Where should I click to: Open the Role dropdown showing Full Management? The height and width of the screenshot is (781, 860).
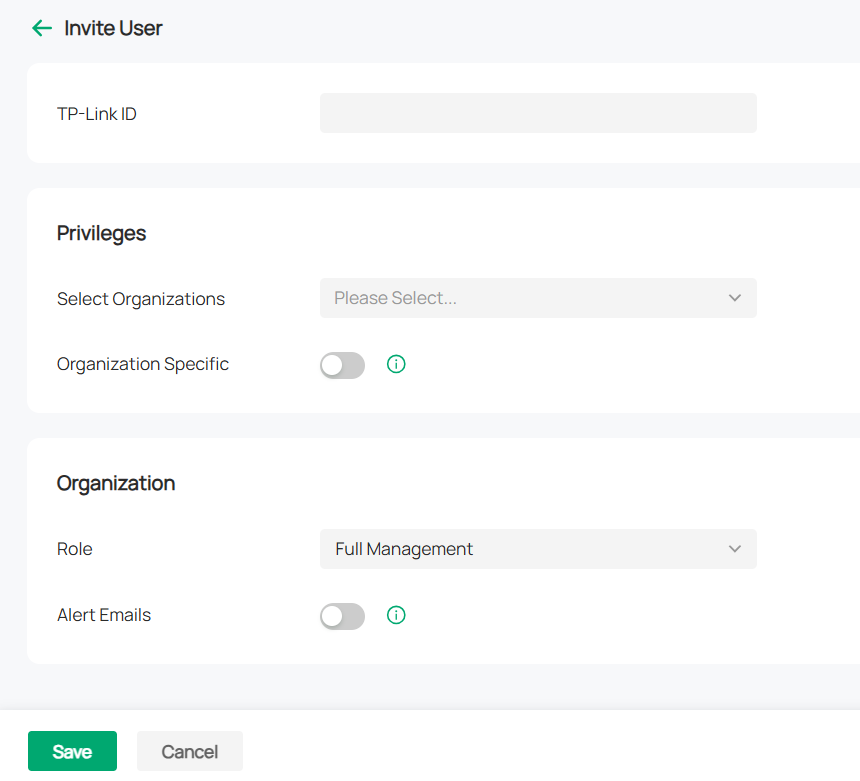[x=538, y=549]
